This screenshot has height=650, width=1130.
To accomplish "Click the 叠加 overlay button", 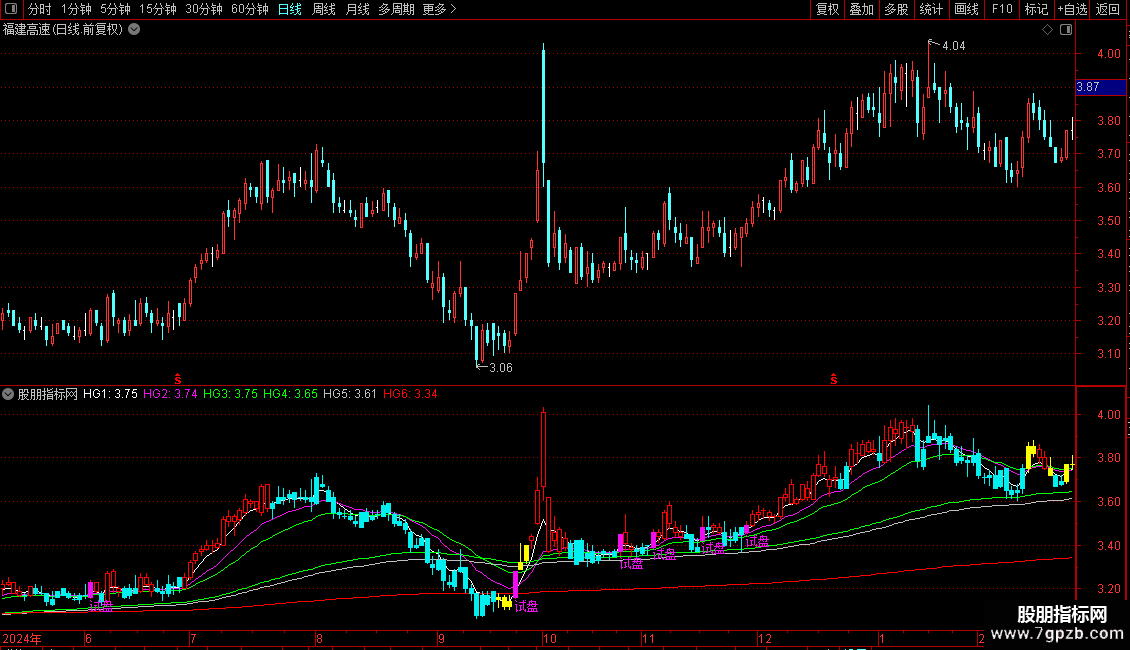I will click(x=862, y=9).
